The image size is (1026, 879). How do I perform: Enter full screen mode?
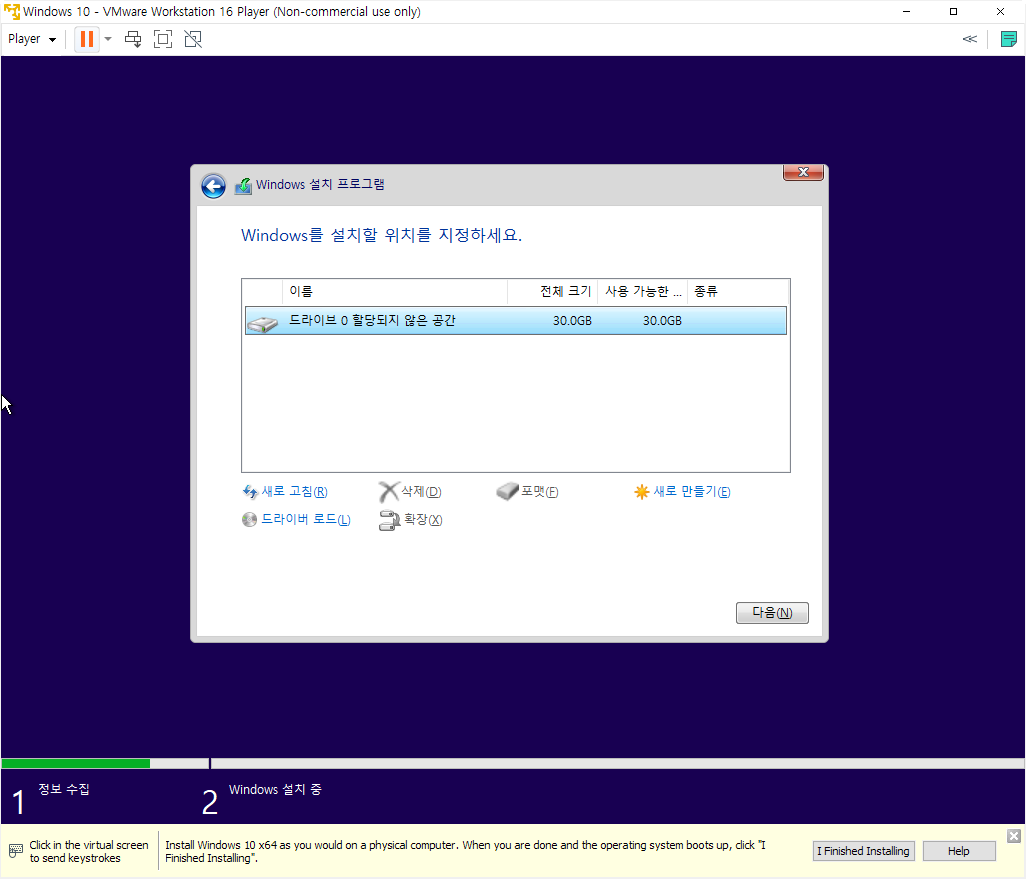pyautogui.click(x=163, y=39)
